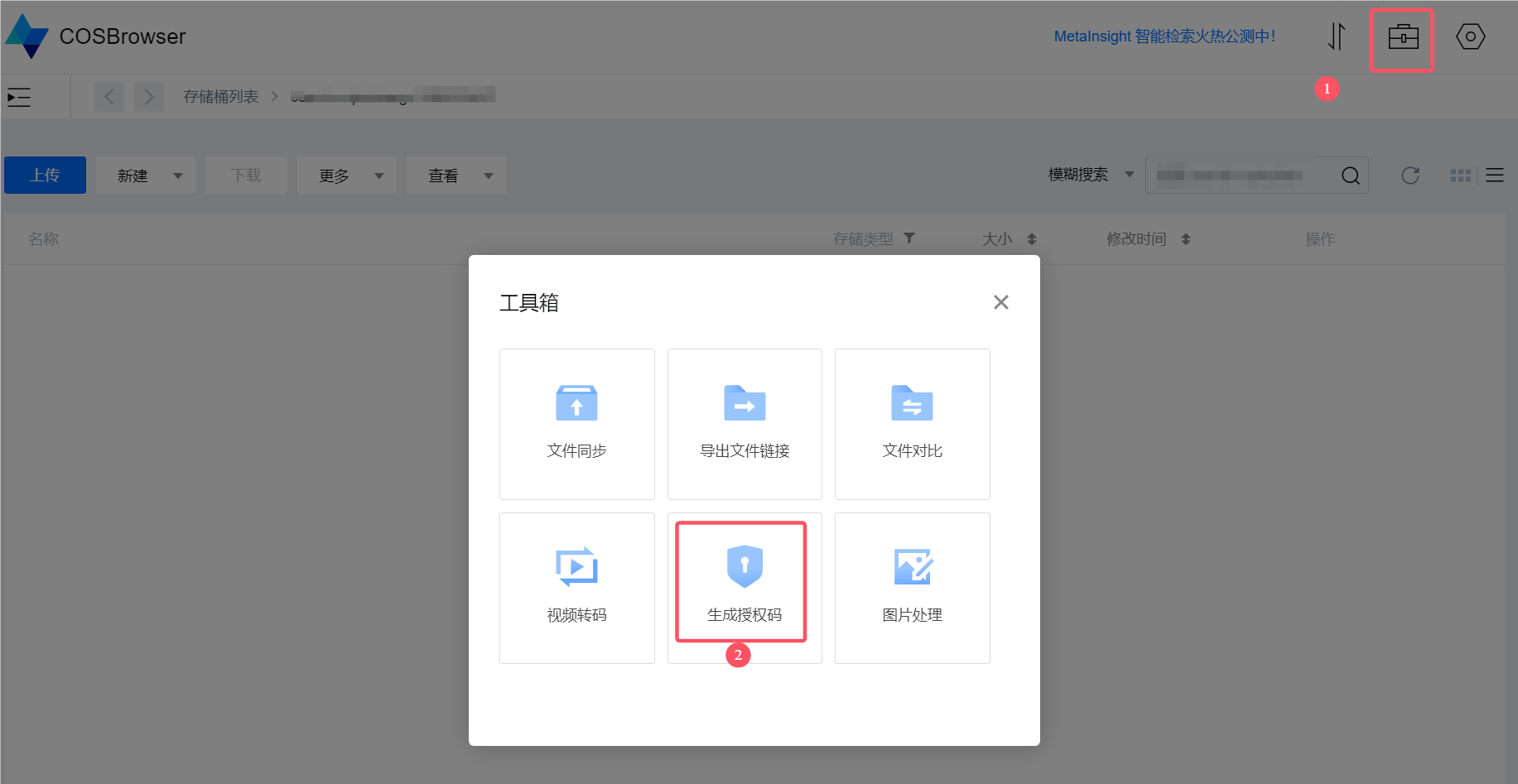The width and height of the screenshot is (1518, 784).
Task: Open the MetaInsight 智能检索 link
Action: click(x=1164, y=36)
